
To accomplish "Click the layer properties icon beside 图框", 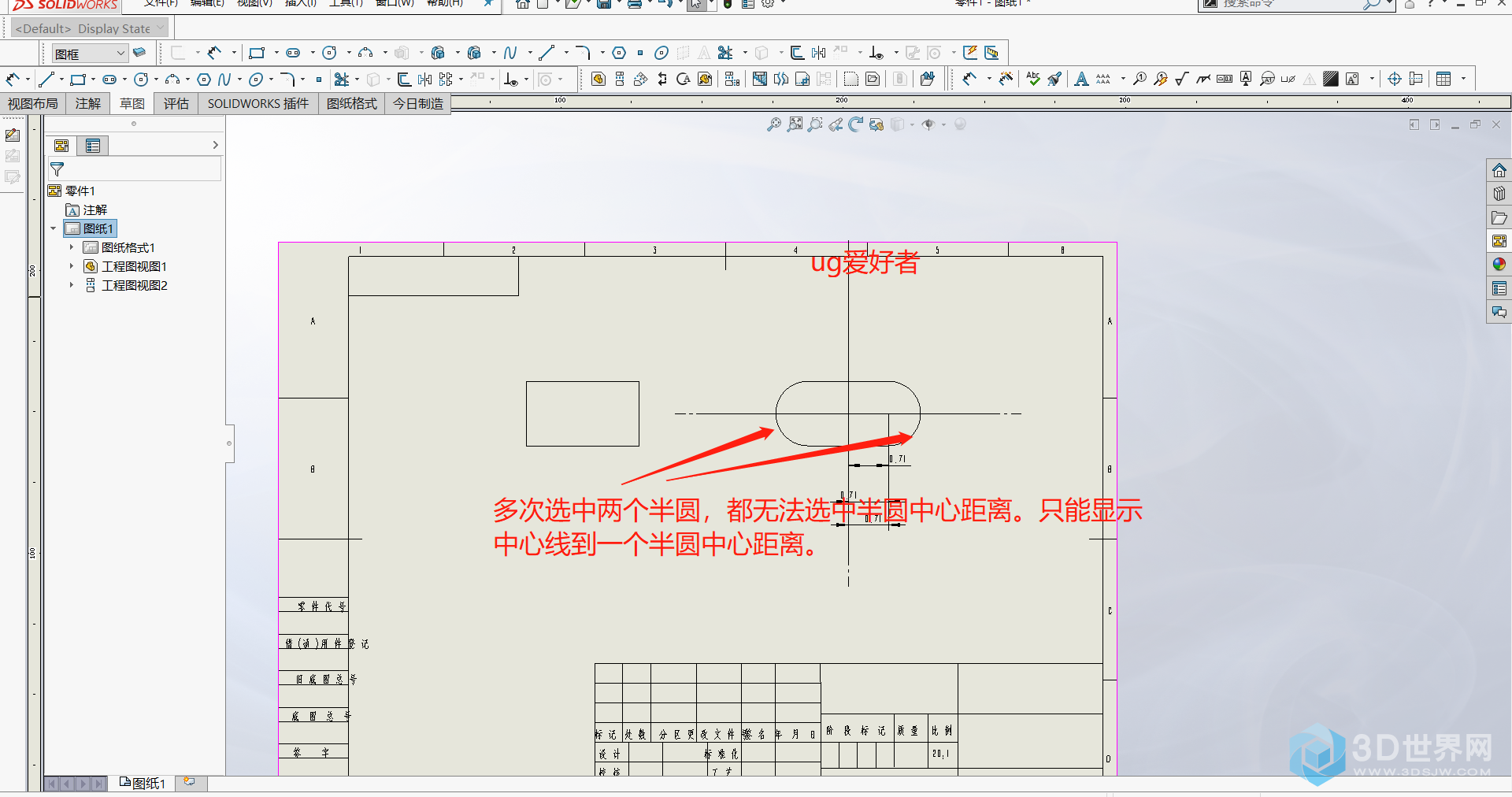I will pyautogui.click(x=139, y=53).
